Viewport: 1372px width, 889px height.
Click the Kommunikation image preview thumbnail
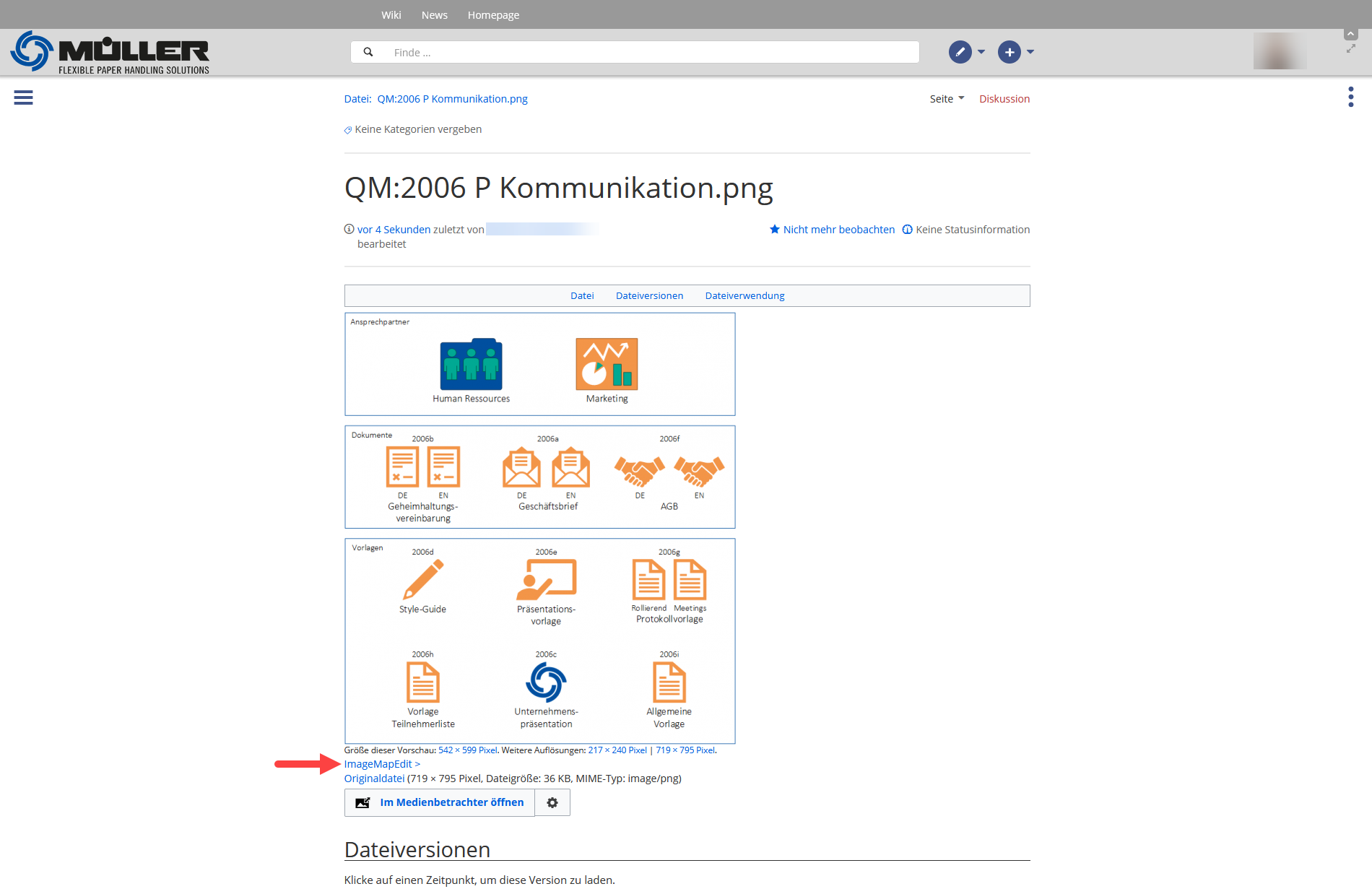[539, 527]
